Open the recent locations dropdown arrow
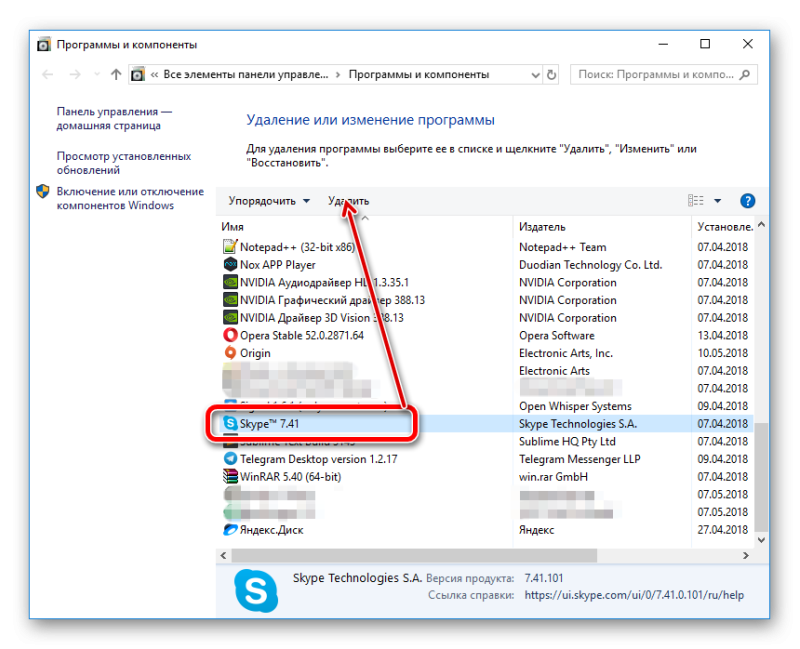 pos(97,74)
